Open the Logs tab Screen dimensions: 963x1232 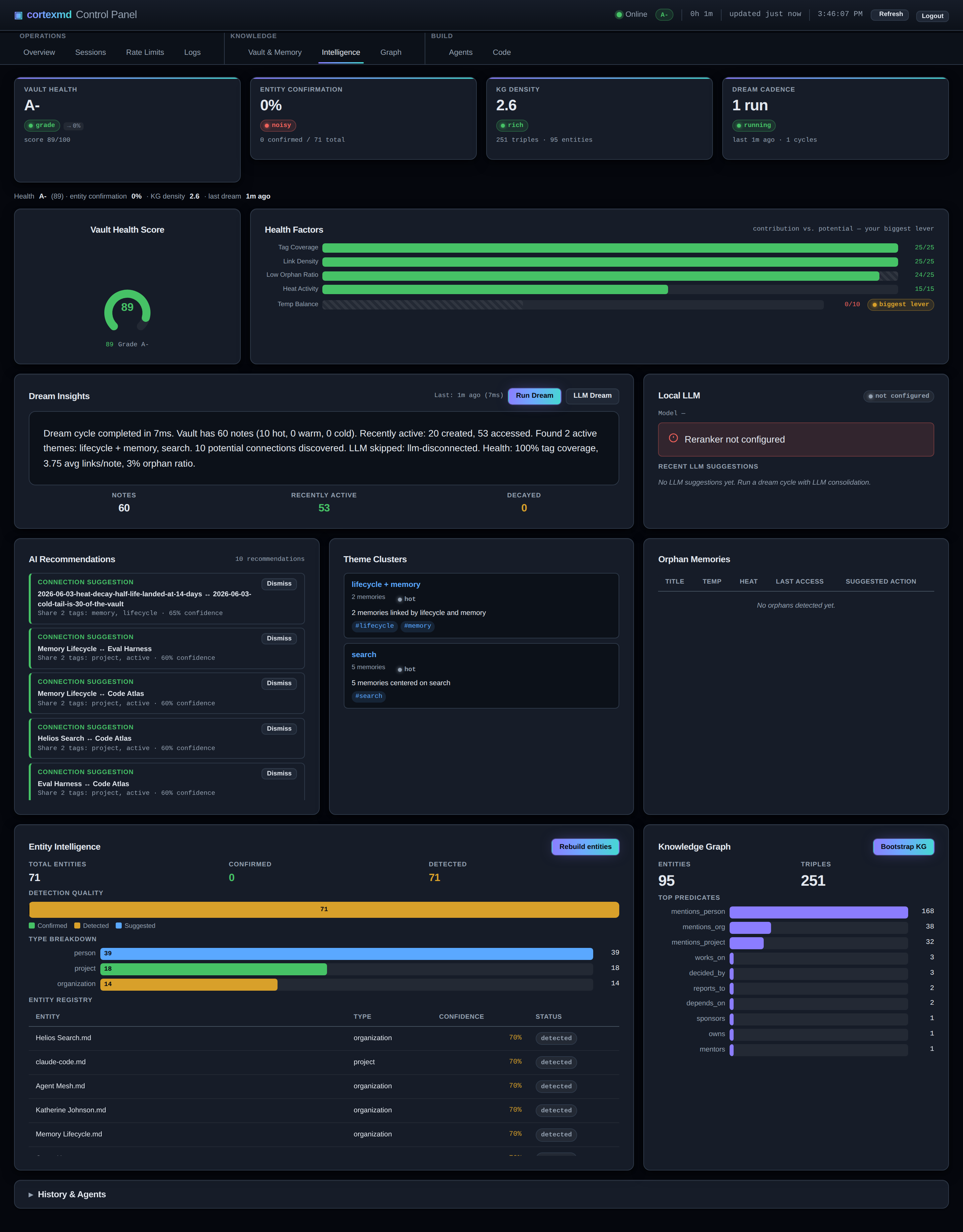coord(193,52)
